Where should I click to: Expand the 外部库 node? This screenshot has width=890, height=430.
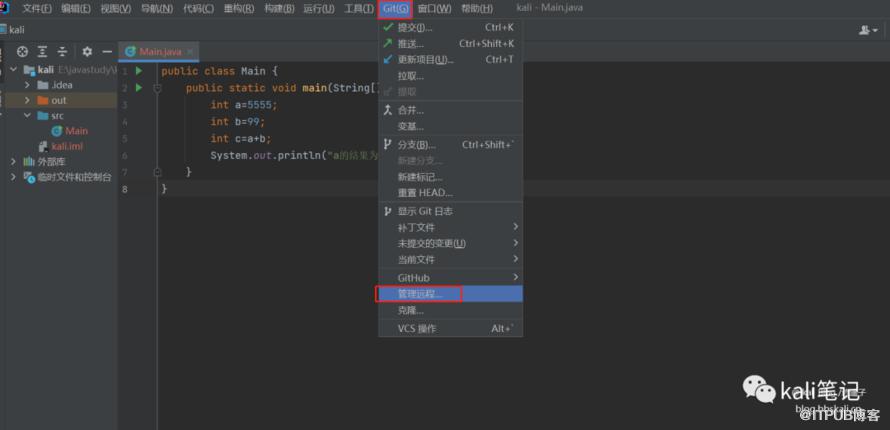13,162
